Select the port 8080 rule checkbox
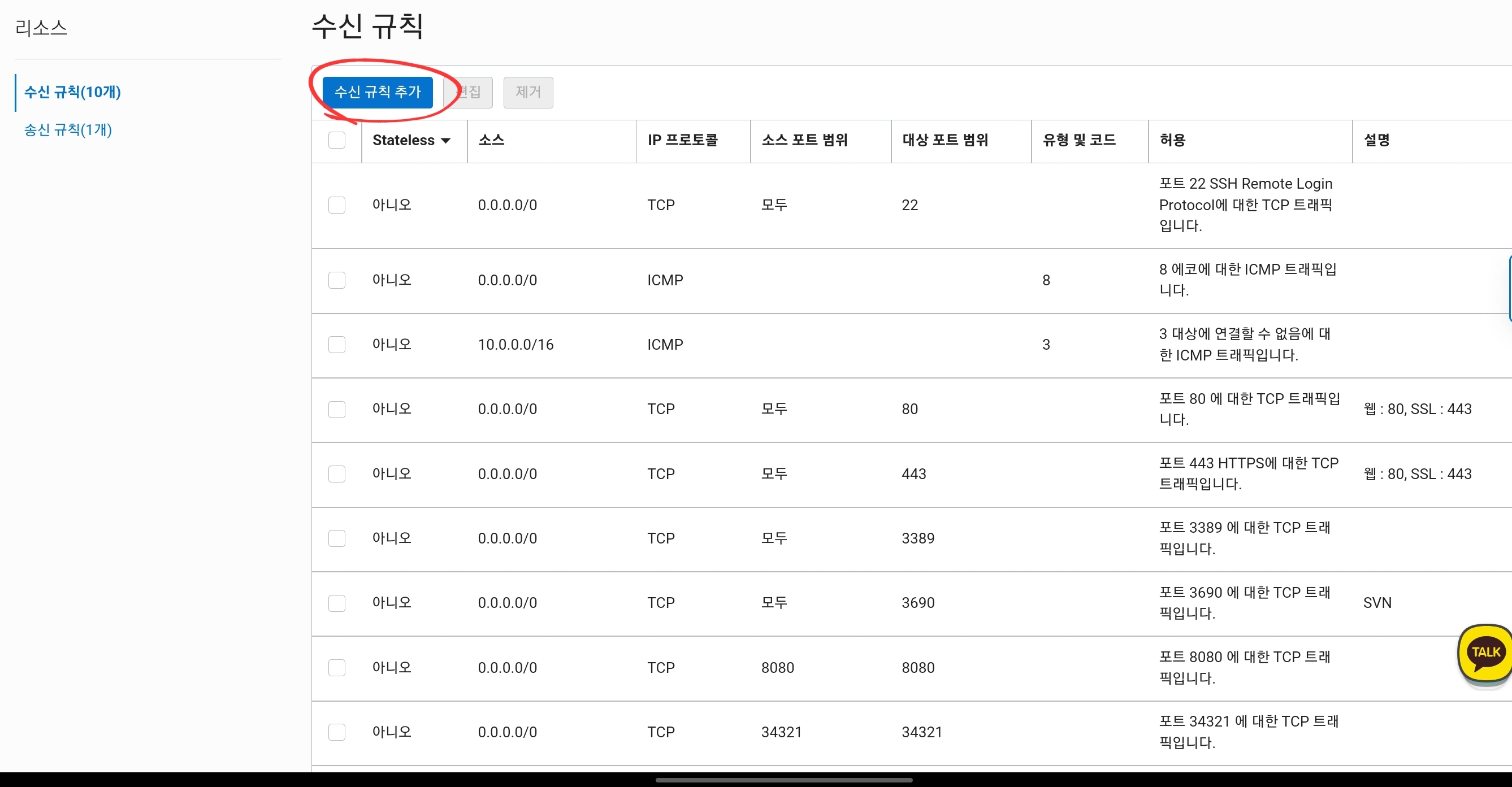 pos(336,667)
